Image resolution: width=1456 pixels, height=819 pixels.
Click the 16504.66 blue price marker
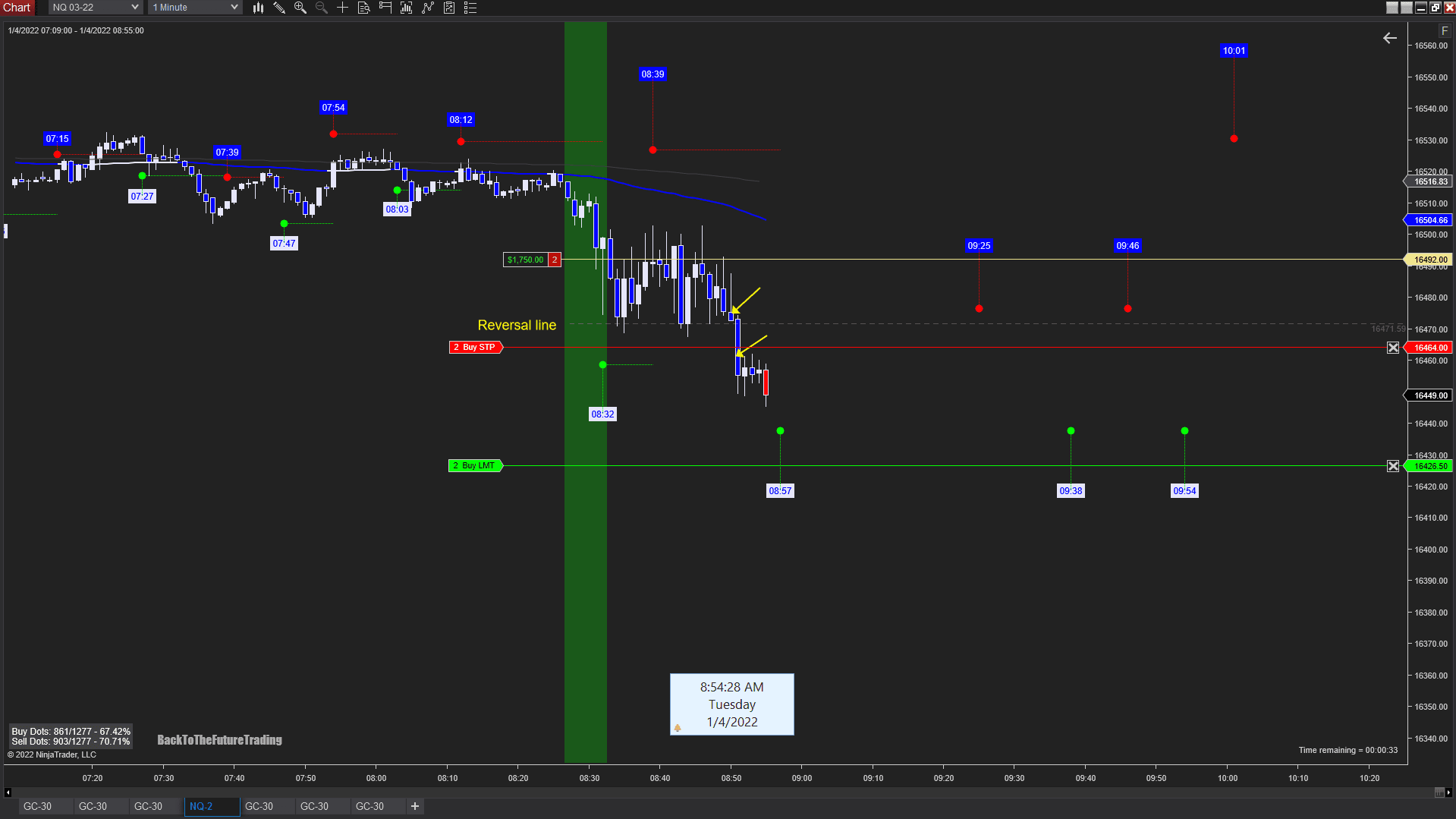coord(1429,220)
